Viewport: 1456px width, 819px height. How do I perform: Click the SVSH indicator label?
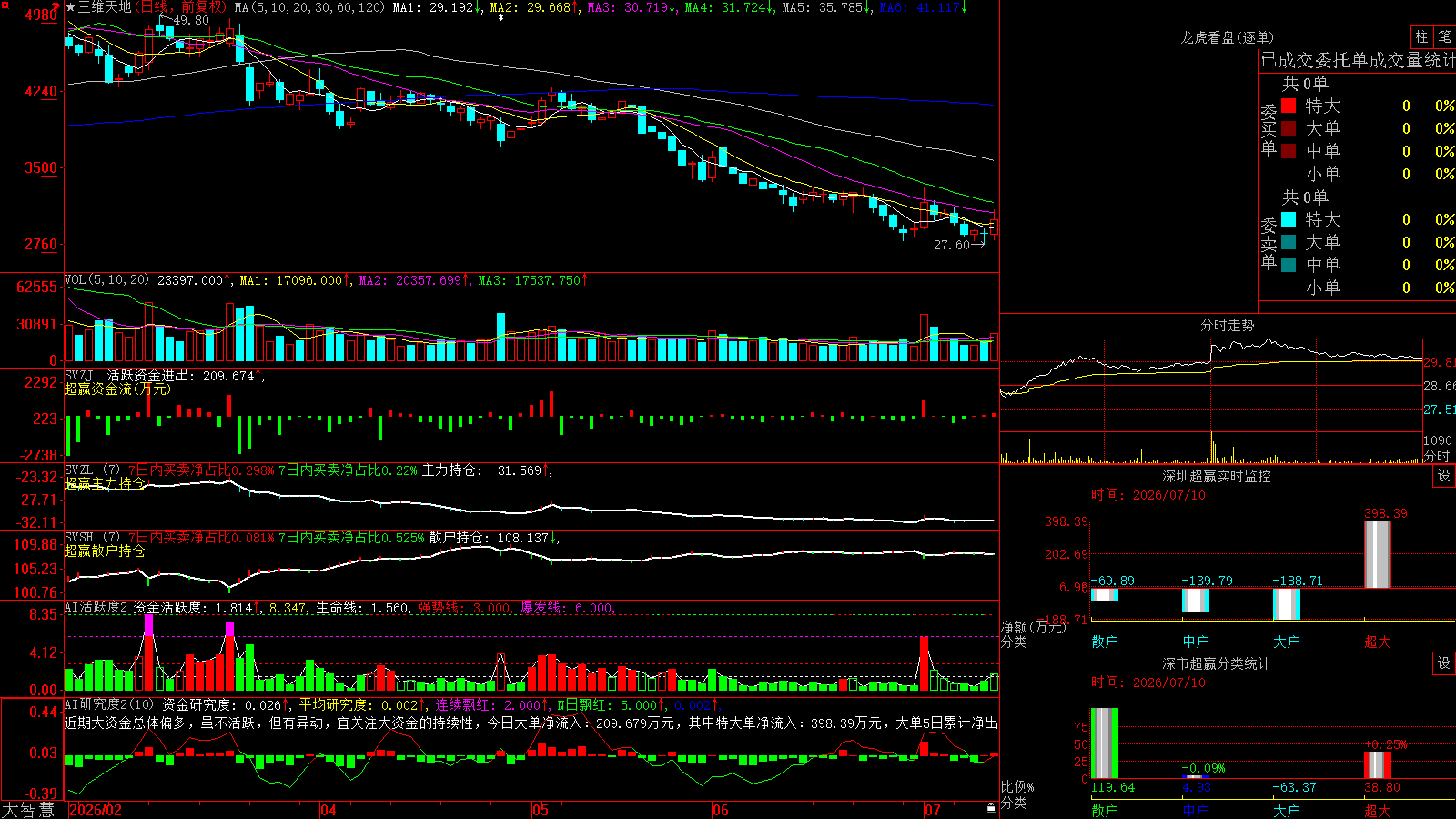93,538
